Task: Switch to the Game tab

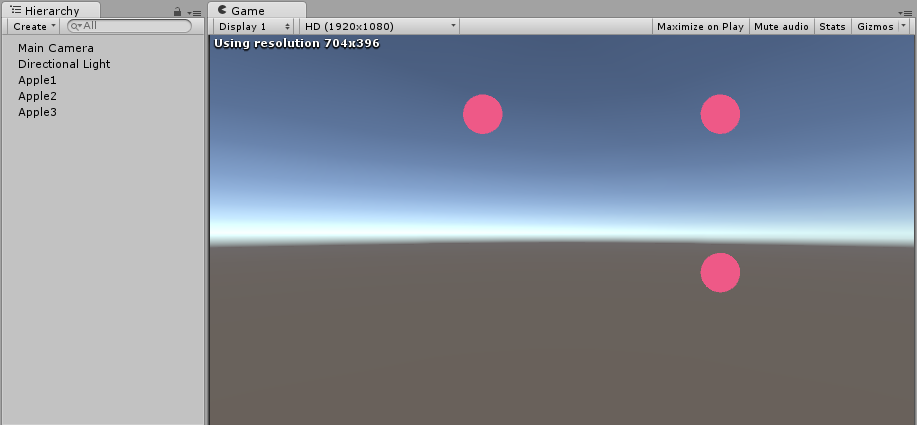Action: click(x=256, y=11)
